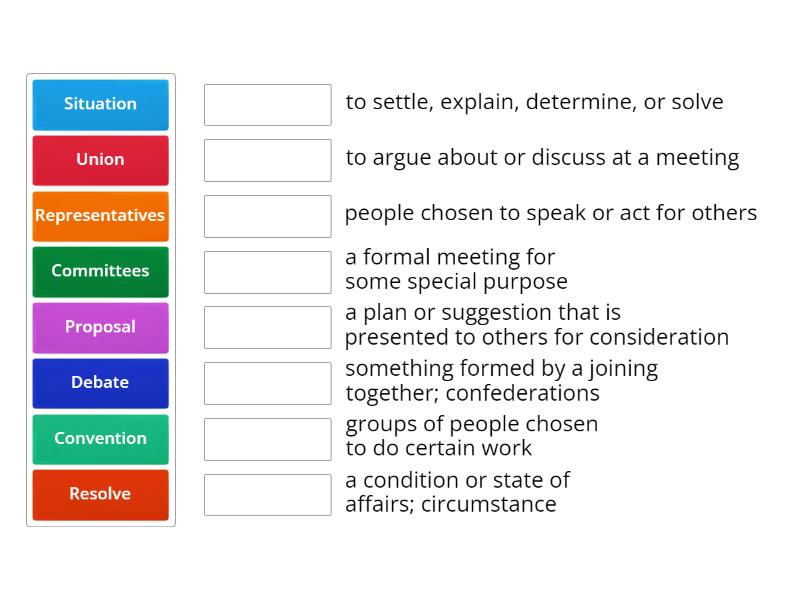This screenshot has height=600, width=800.
Task: Click the red Union word tile
Action: (x=100, y=160)
